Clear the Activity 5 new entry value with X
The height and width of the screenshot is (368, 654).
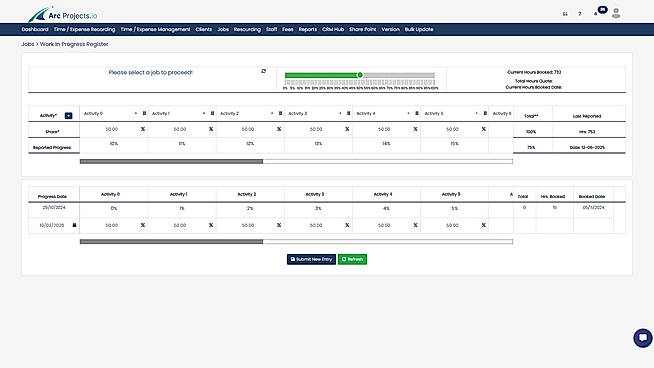(483, 225)
